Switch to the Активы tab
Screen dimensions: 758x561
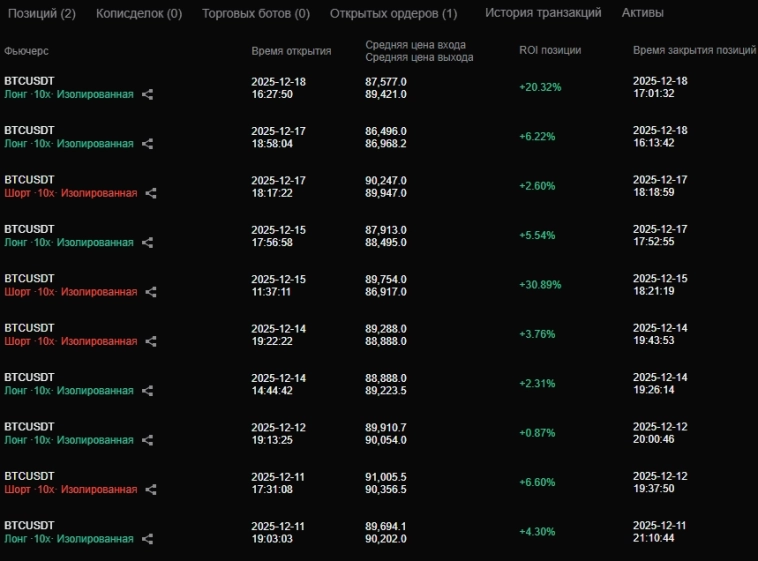pos(642,13)
